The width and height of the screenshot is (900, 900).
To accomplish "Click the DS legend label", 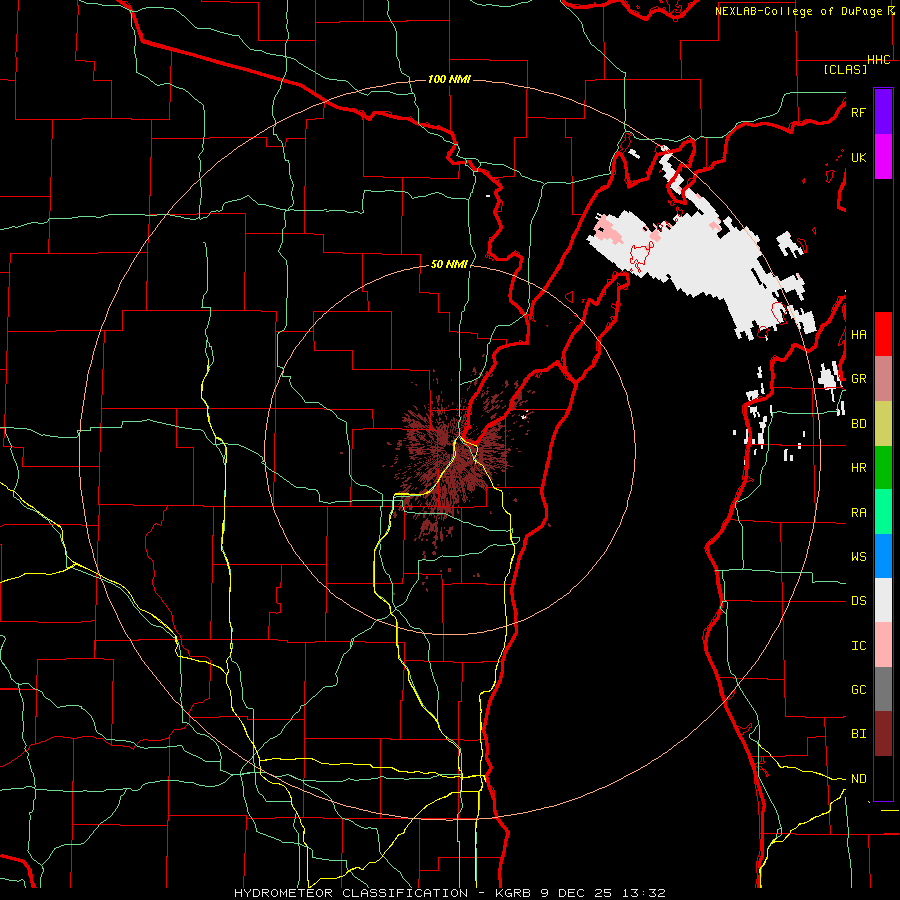I will [x=858, y=600].
